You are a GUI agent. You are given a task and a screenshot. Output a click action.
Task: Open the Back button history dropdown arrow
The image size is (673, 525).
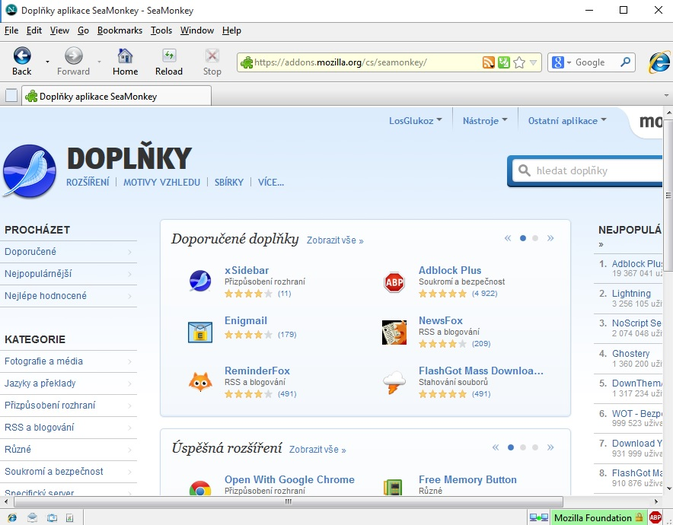[47, 62]
